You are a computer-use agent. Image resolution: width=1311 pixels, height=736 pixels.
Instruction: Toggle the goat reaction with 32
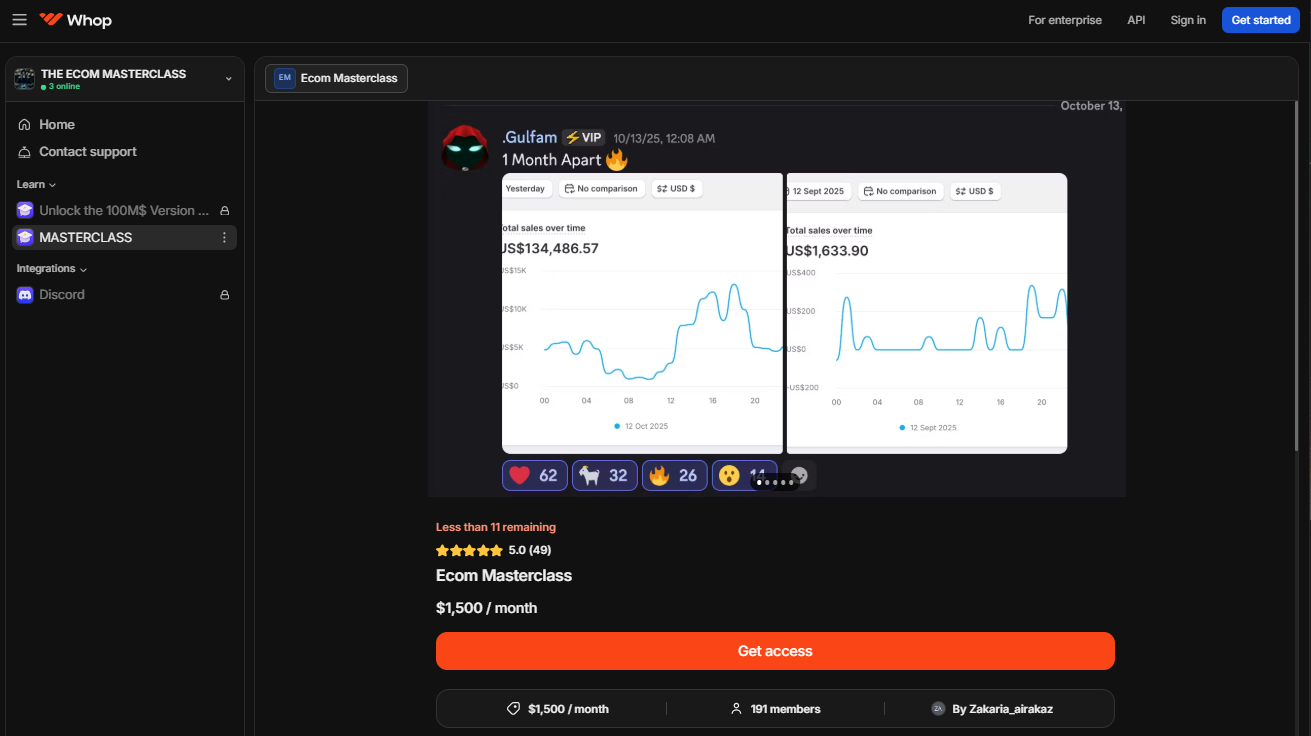[604, 475]
